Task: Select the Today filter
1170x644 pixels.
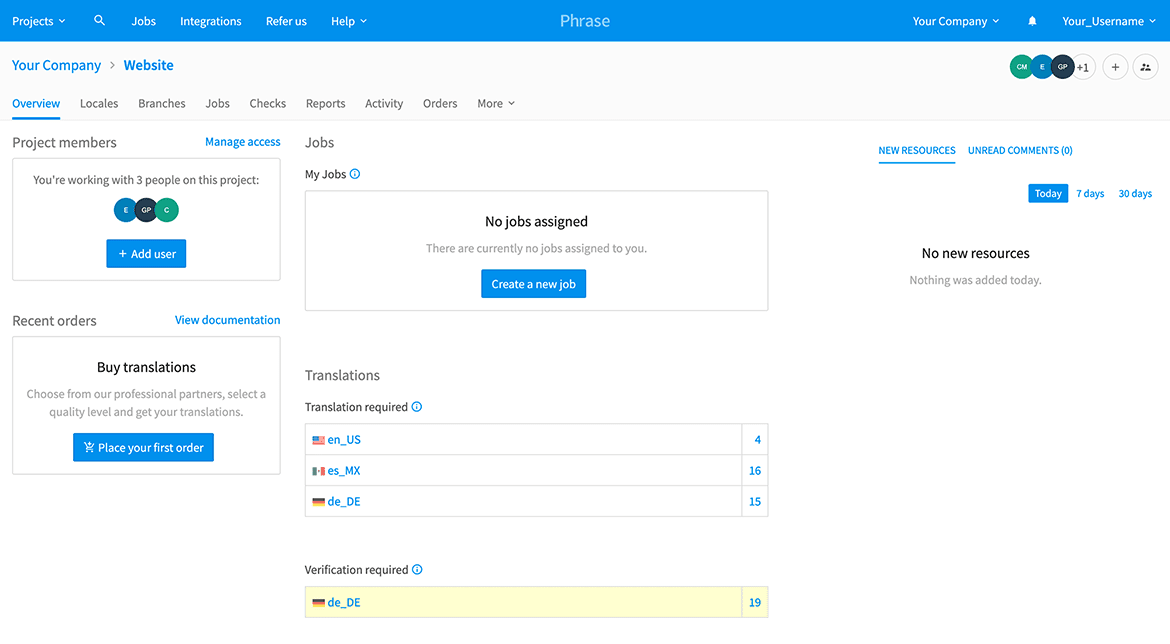Action: [1048, 193]
